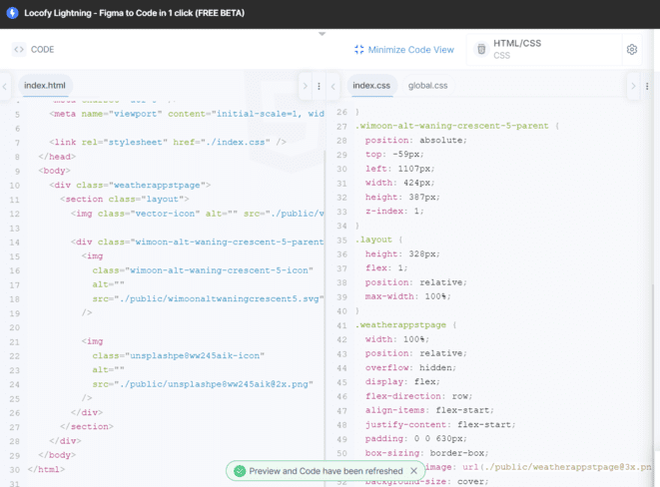660x487 pixels.
Task: Click the link rel="stylesheet" line
Action: pos(168,142)
